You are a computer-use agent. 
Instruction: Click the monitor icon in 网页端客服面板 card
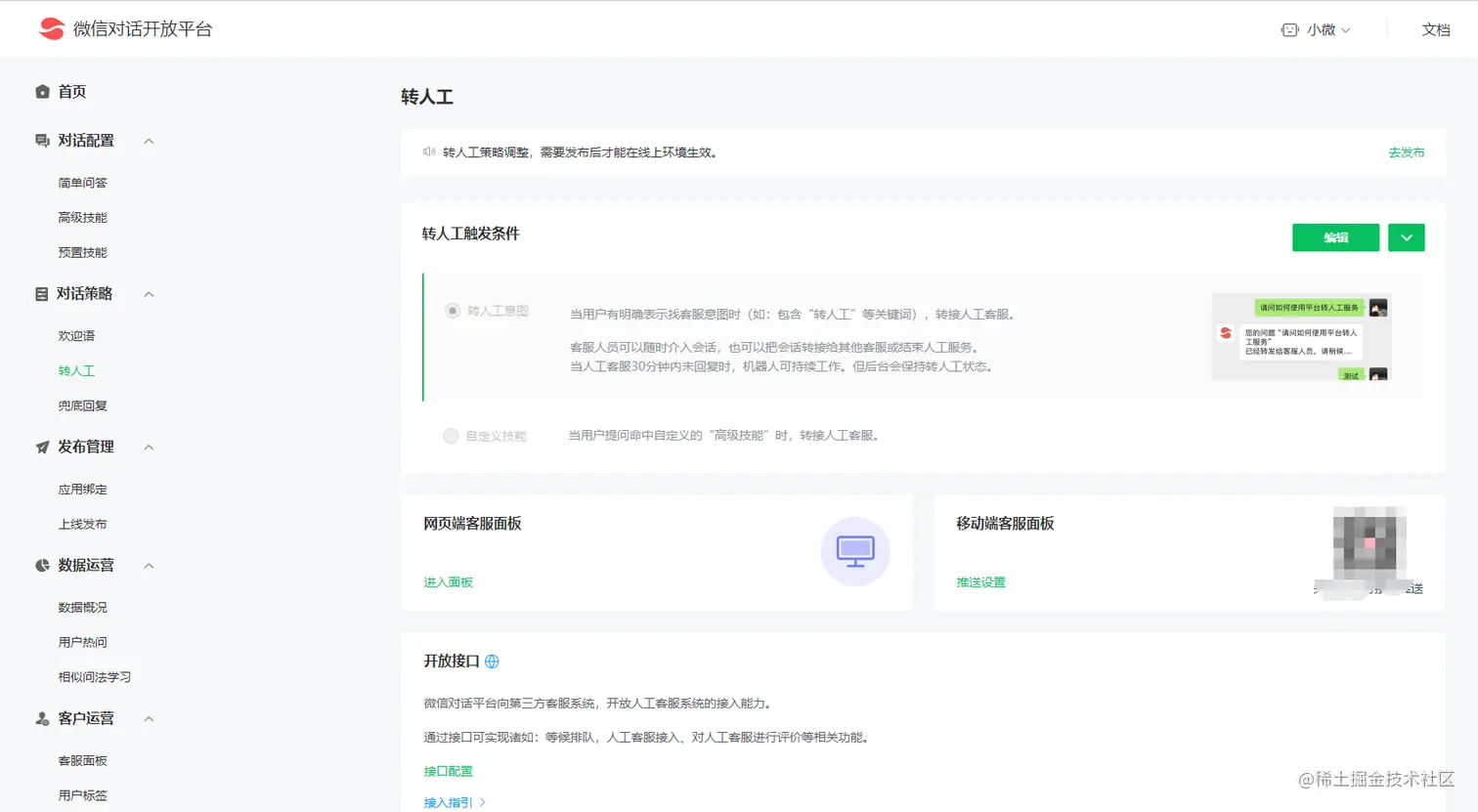(x=855, y=551)
